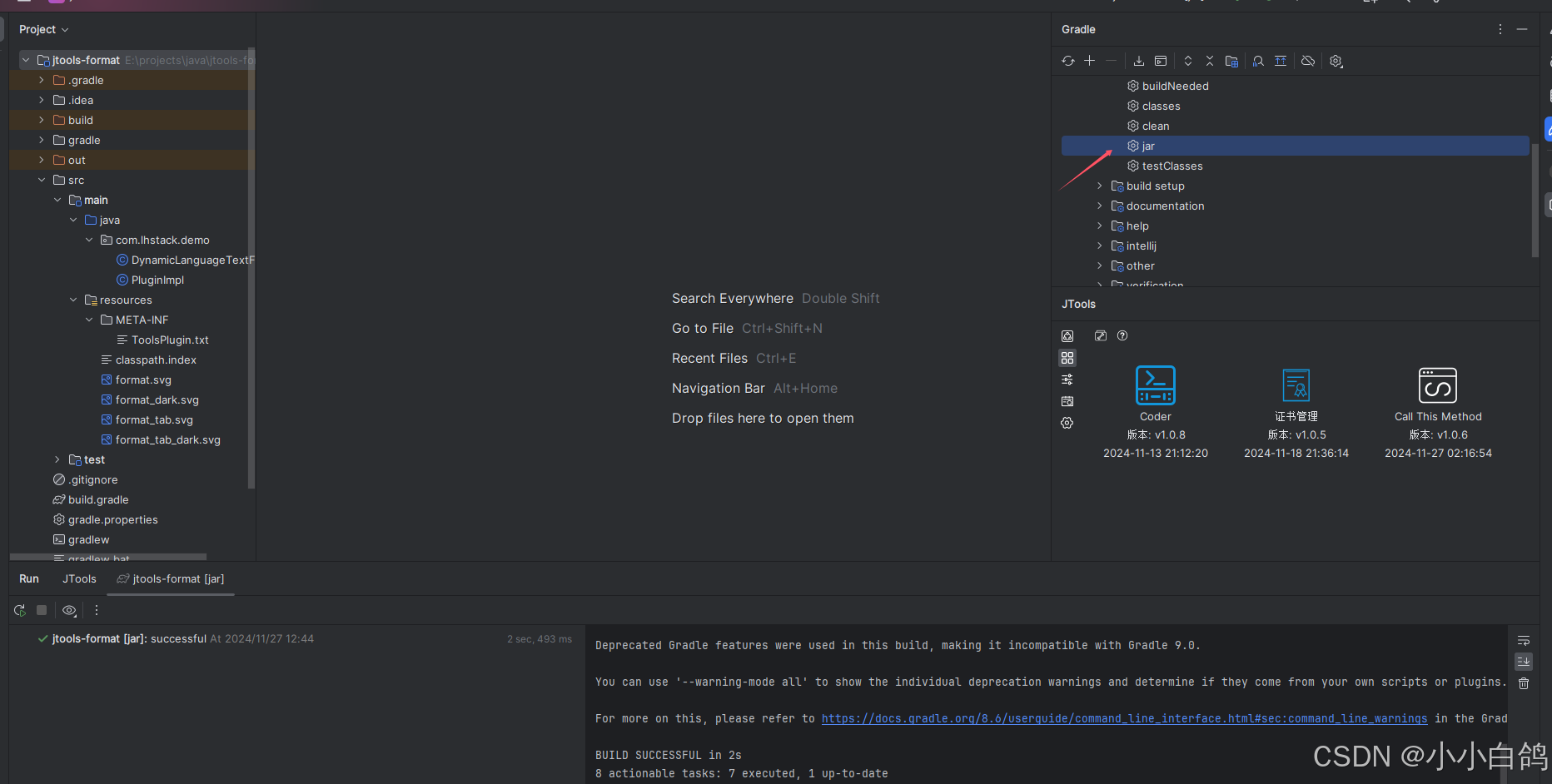Switch to the Run tab
This screenshot has height=784, width=1552.
click(x=29, y=578)
